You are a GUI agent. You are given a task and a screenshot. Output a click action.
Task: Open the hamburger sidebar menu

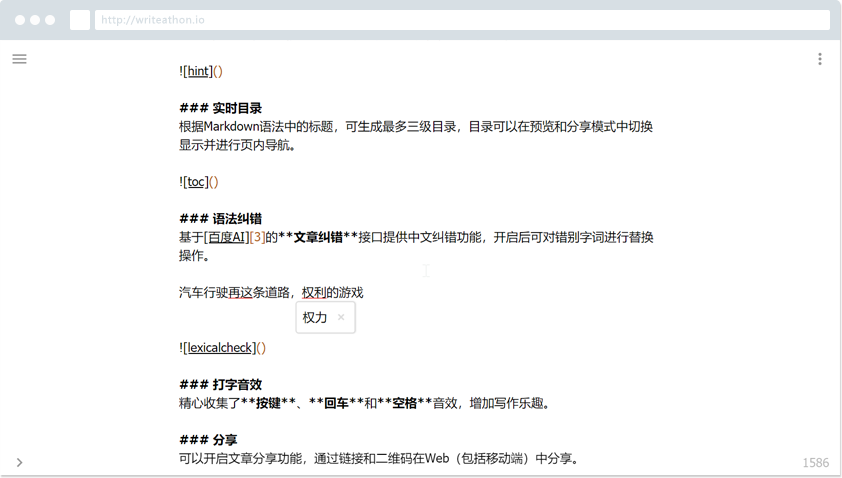click(19, 59)
